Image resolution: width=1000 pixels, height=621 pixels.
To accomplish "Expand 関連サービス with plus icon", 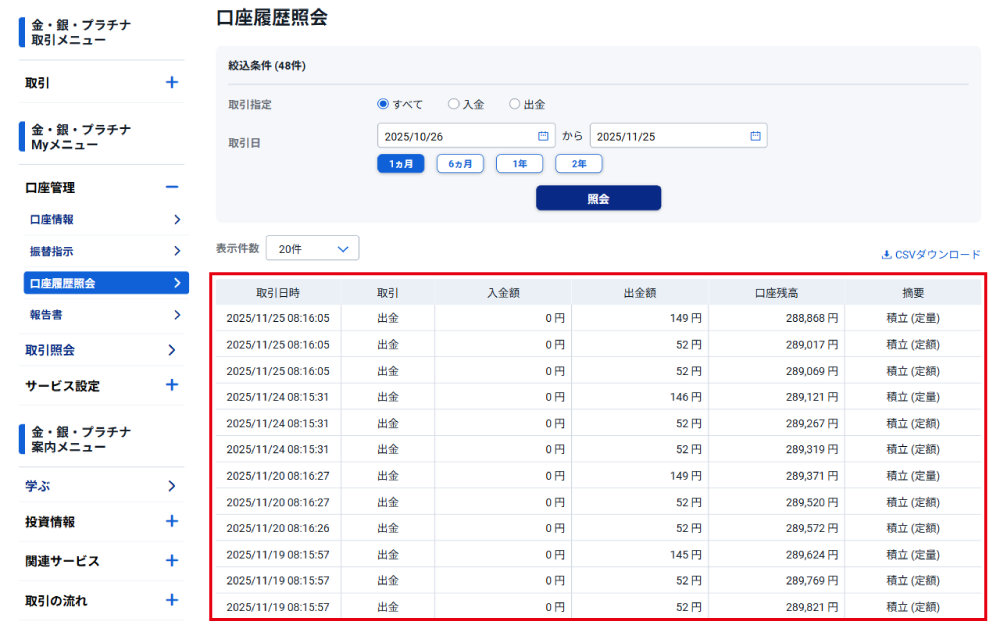I will tap(171, 561).
